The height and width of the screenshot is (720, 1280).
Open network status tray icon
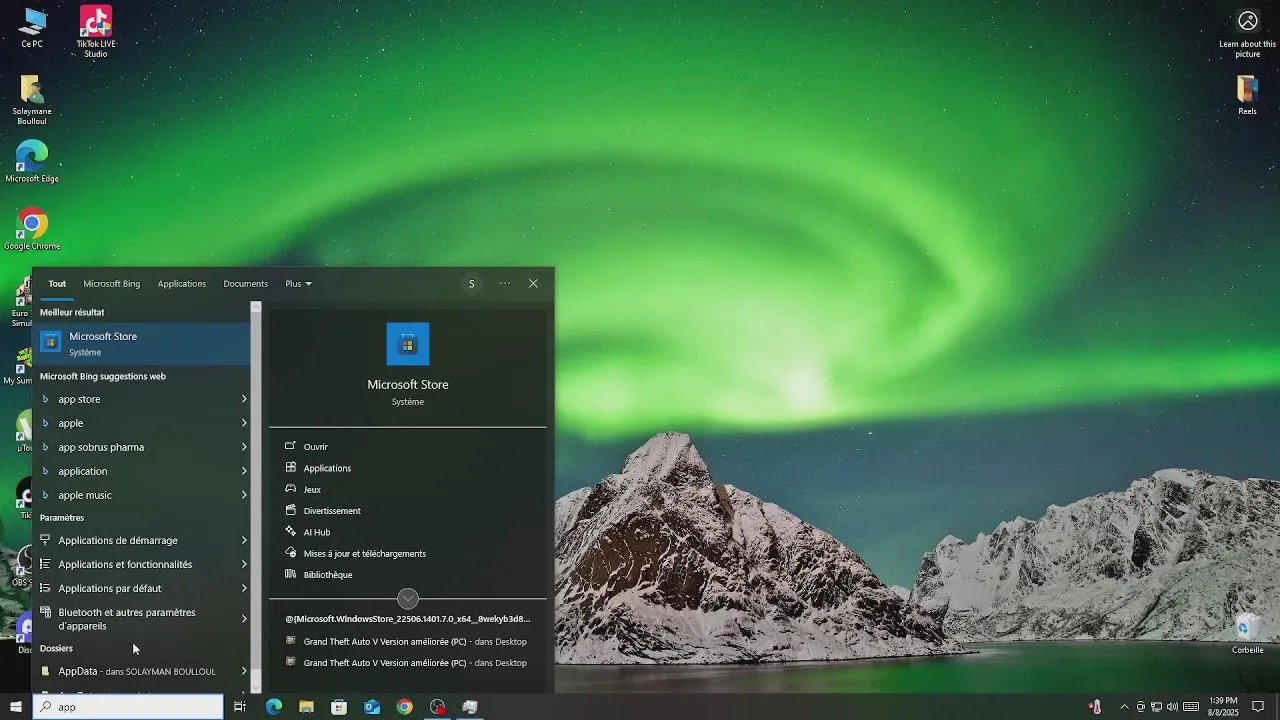(1156, 707)
